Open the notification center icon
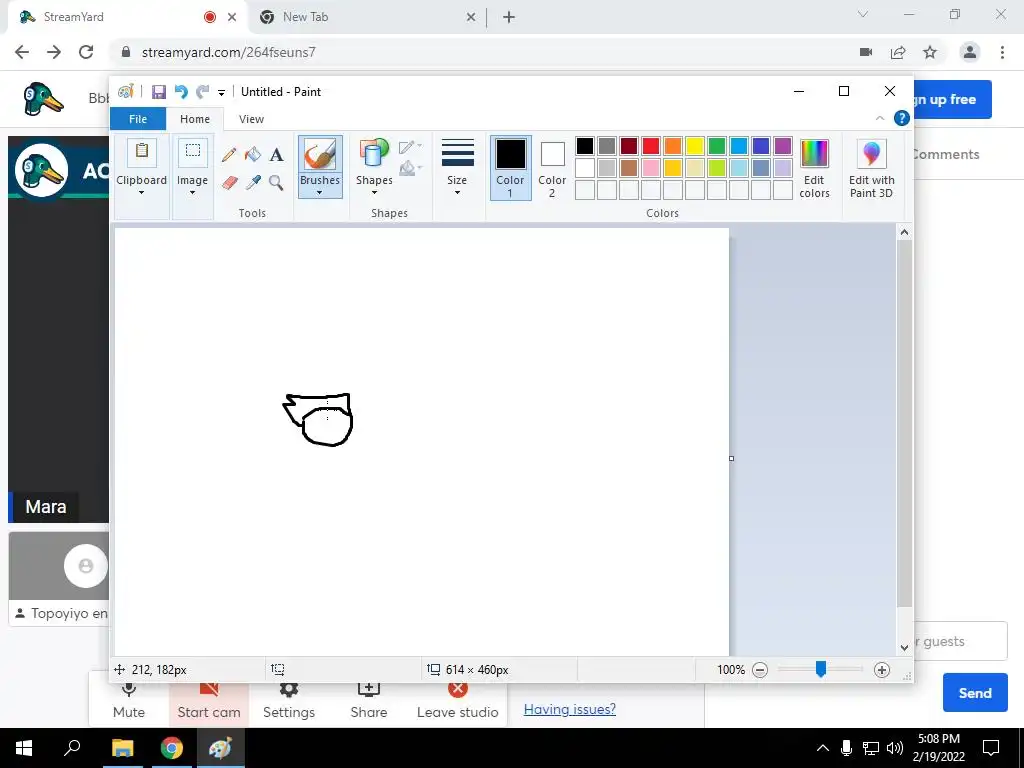The image size is (1024, 768). pyautogui.click(x=991, y=748)
